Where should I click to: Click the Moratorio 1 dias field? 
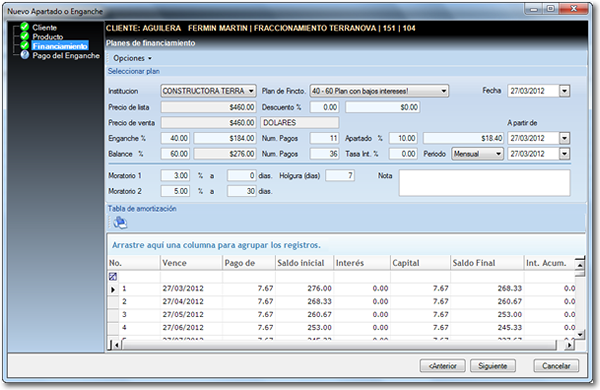point(241,176)
